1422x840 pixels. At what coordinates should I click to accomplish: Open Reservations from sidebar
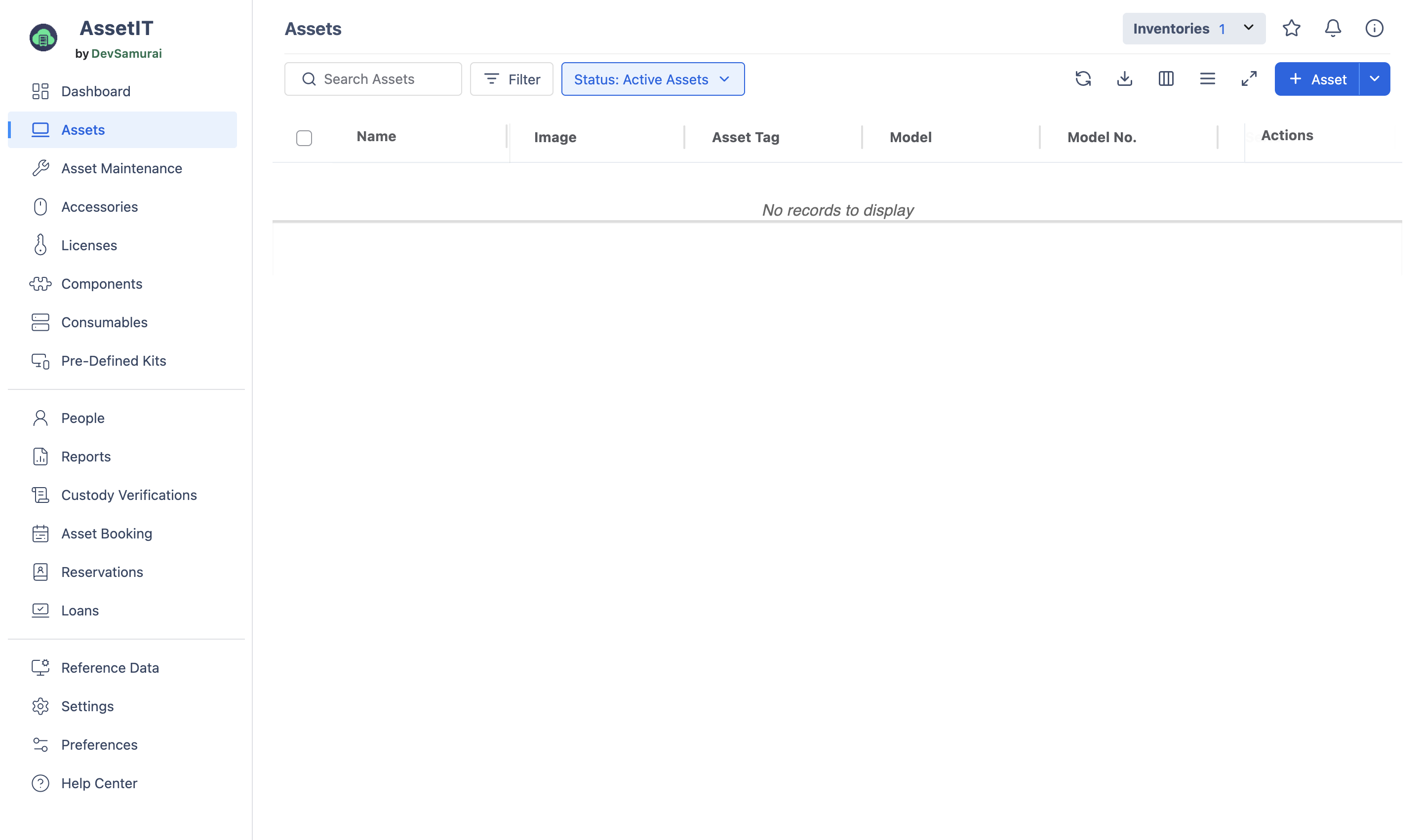(102, 572)
